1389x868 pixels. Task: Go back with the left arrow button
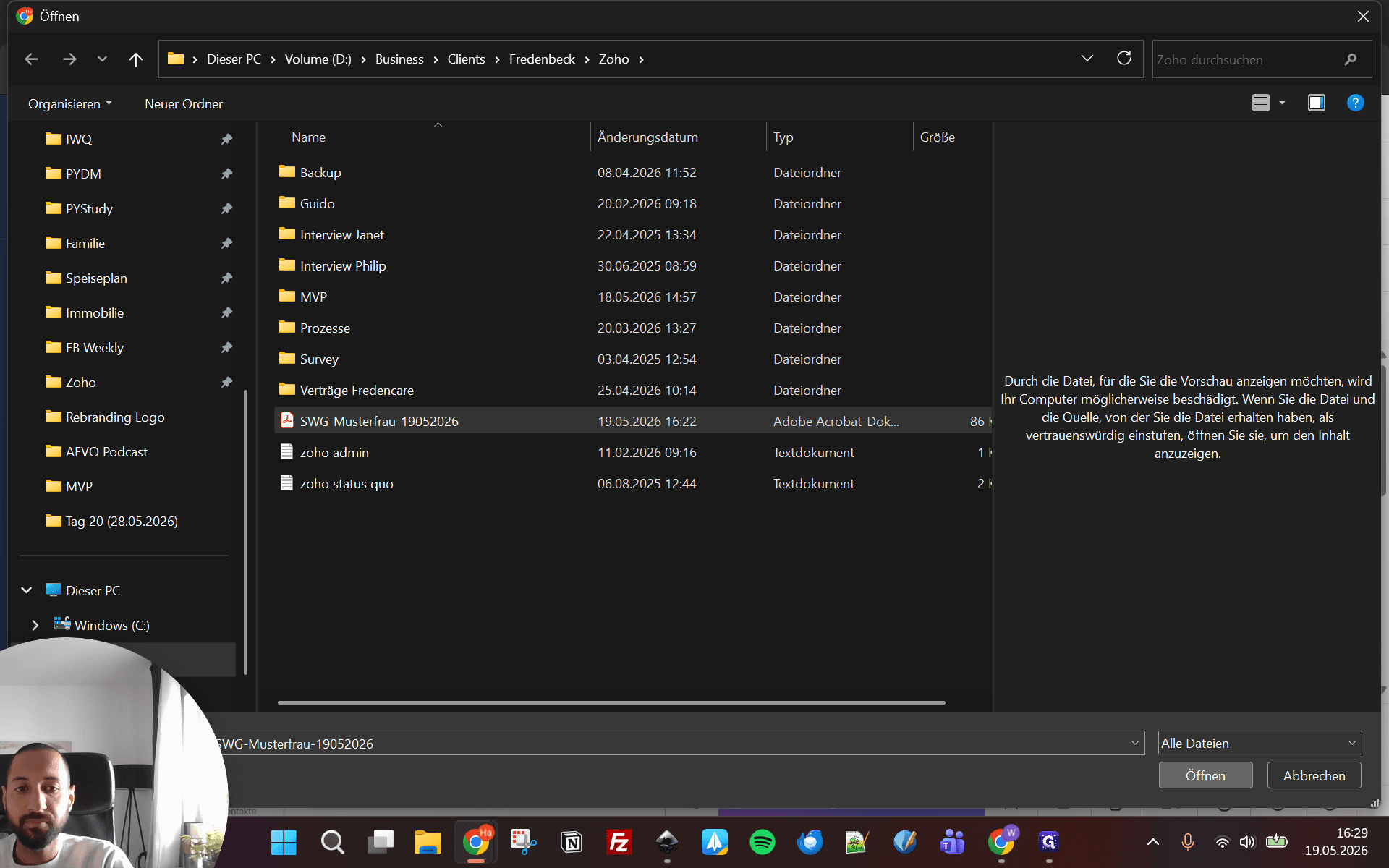(31, 59)
